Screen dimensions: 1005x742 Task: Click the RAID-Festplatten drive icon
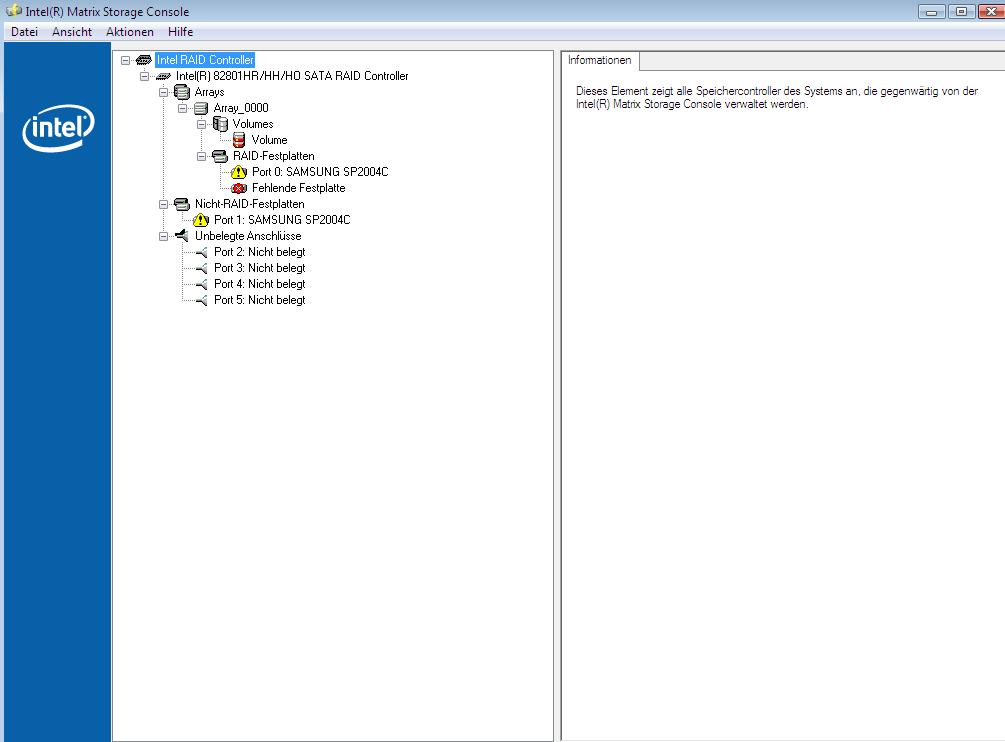tap(220, 156)
